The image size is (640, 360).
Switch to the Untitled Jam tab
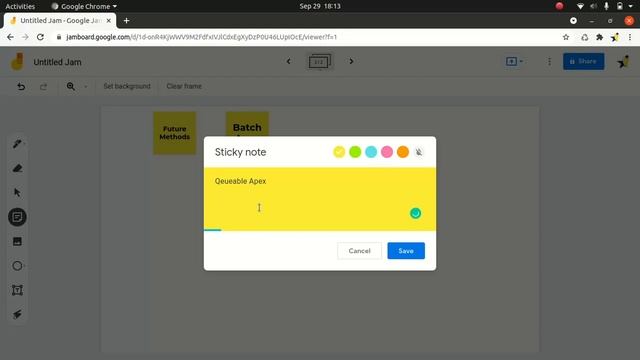click(60, 20)
